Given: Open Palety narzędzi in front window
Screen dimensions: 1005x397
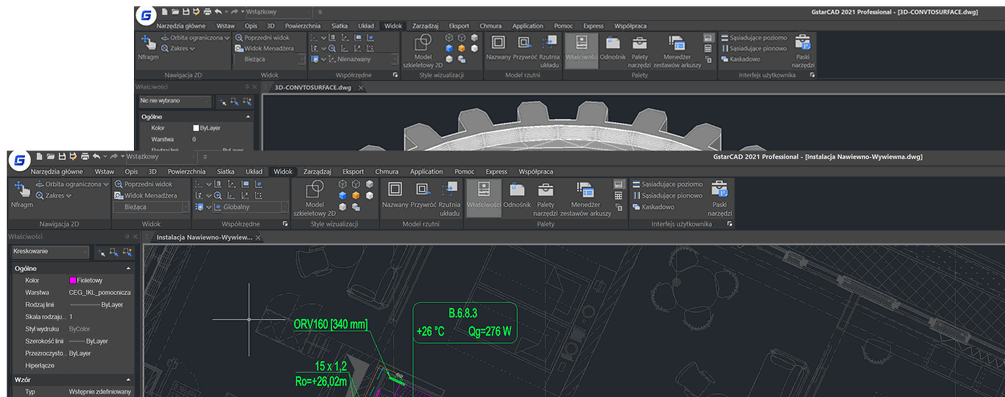Looking at the screenshot, I should pos(545,198).
